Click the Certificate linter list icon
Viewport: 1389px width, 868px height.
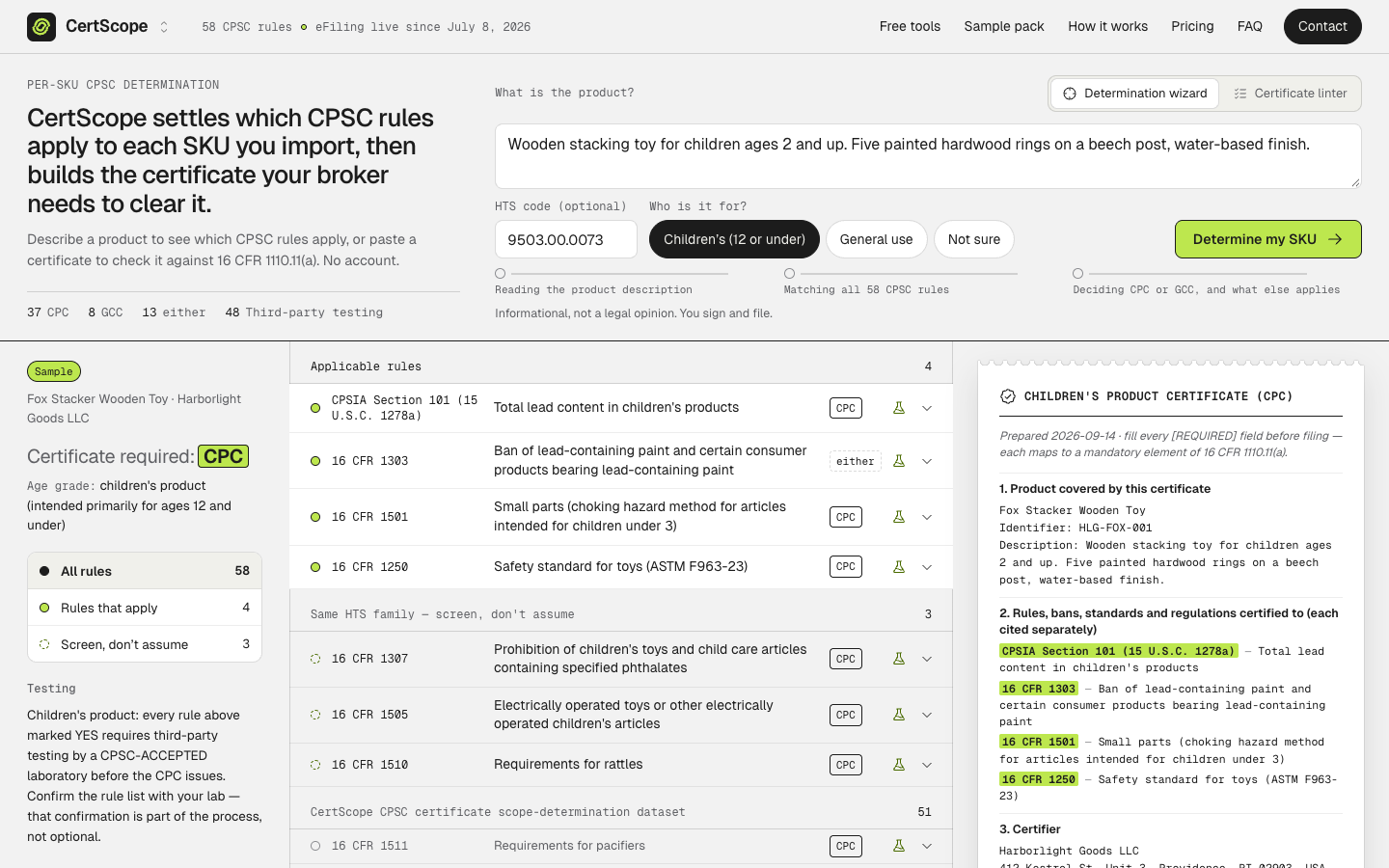coord(1240,94)
